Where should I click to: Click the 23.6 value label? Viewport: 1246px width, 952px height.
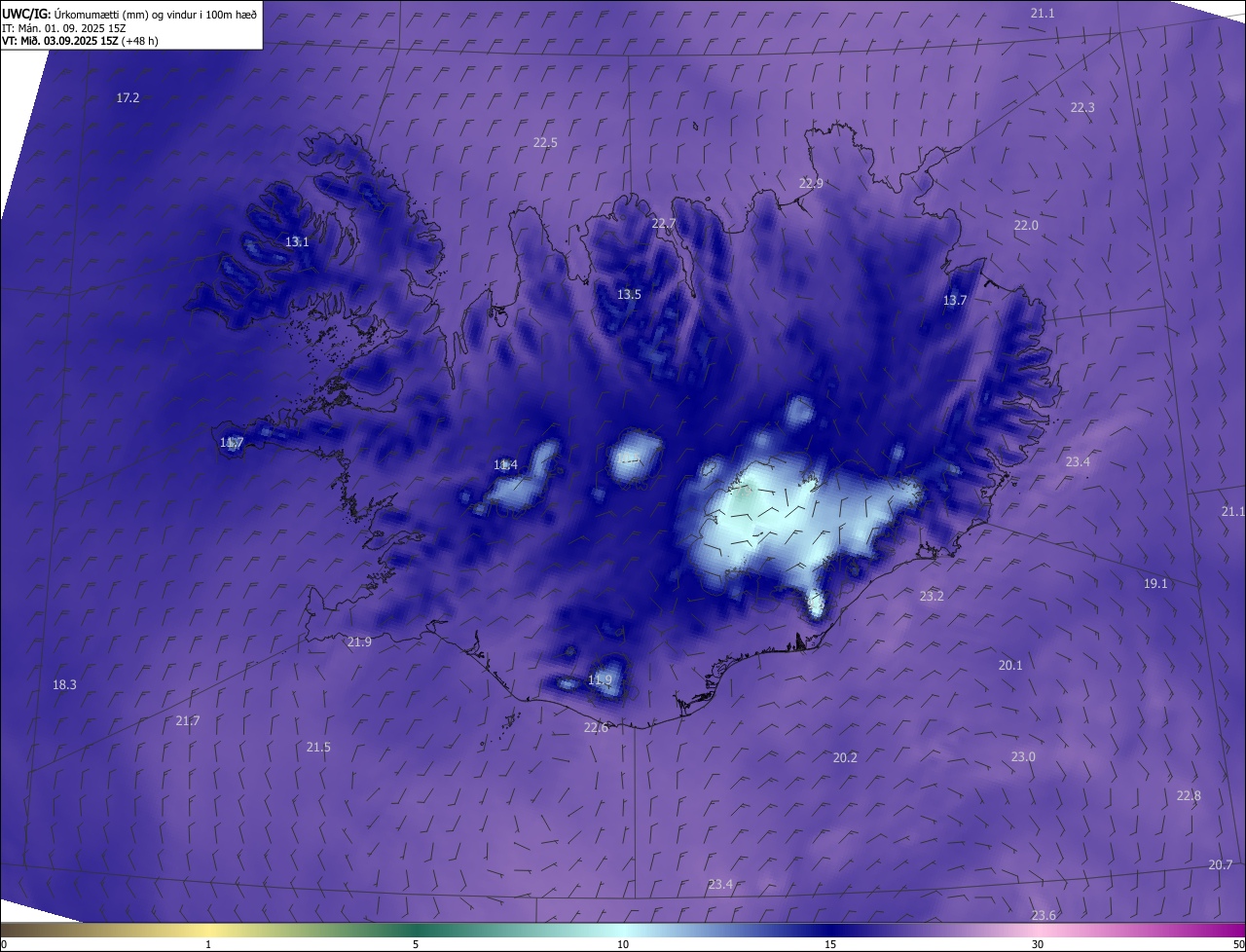pos(1044,915)
